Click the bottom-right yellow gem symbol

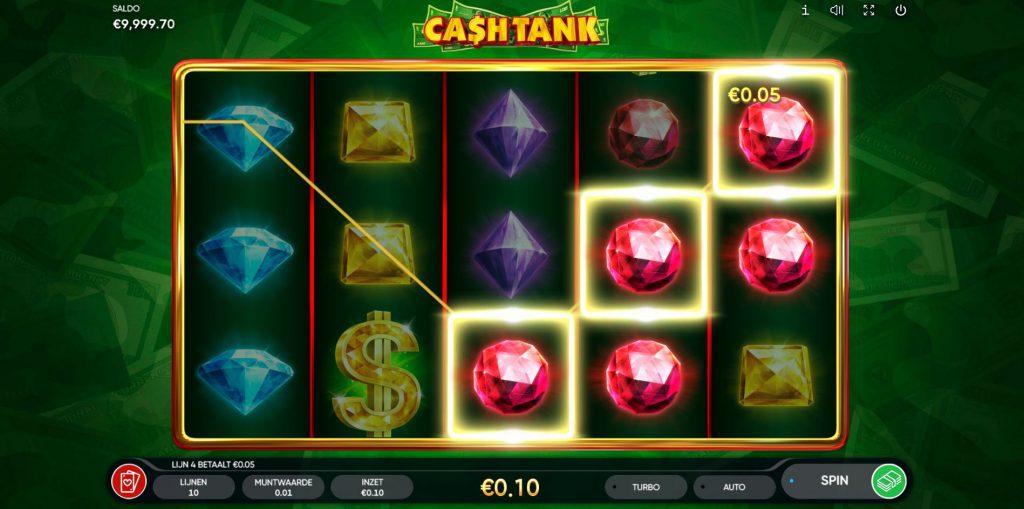(775, 375)
